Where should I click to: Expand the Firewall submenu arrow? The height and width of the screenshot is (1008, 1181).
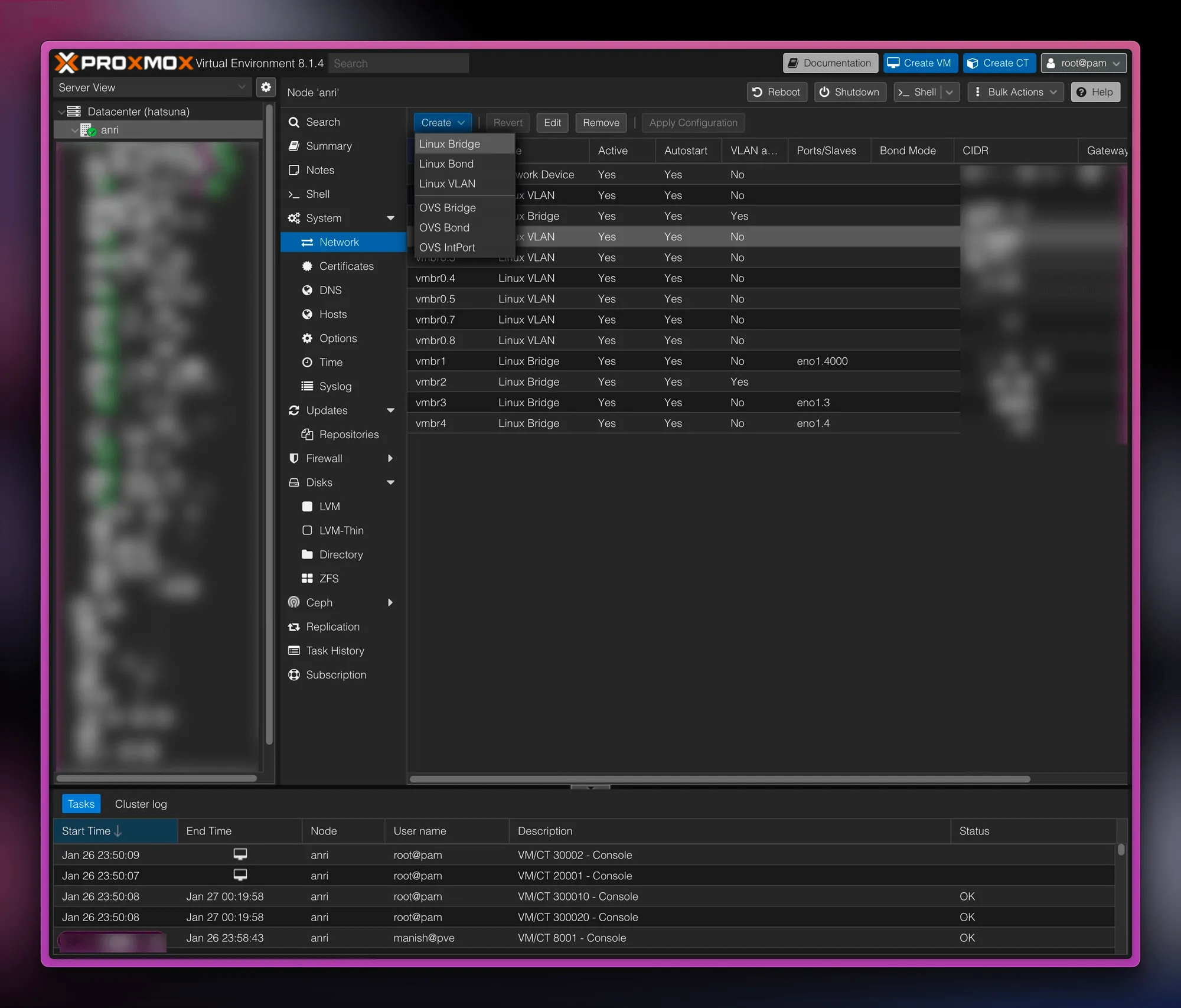tap(390, 458)
